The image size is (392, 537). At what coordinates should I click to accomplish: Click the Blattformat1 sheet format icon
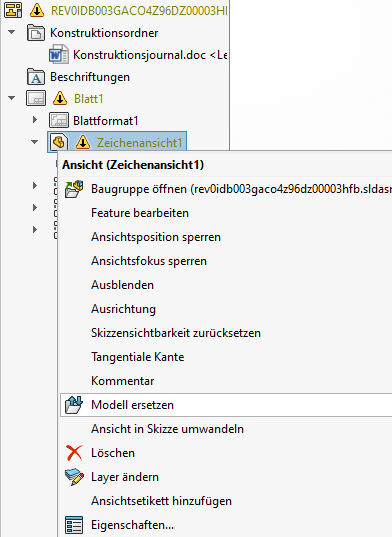pyautogui.click(x=59, y=121)
